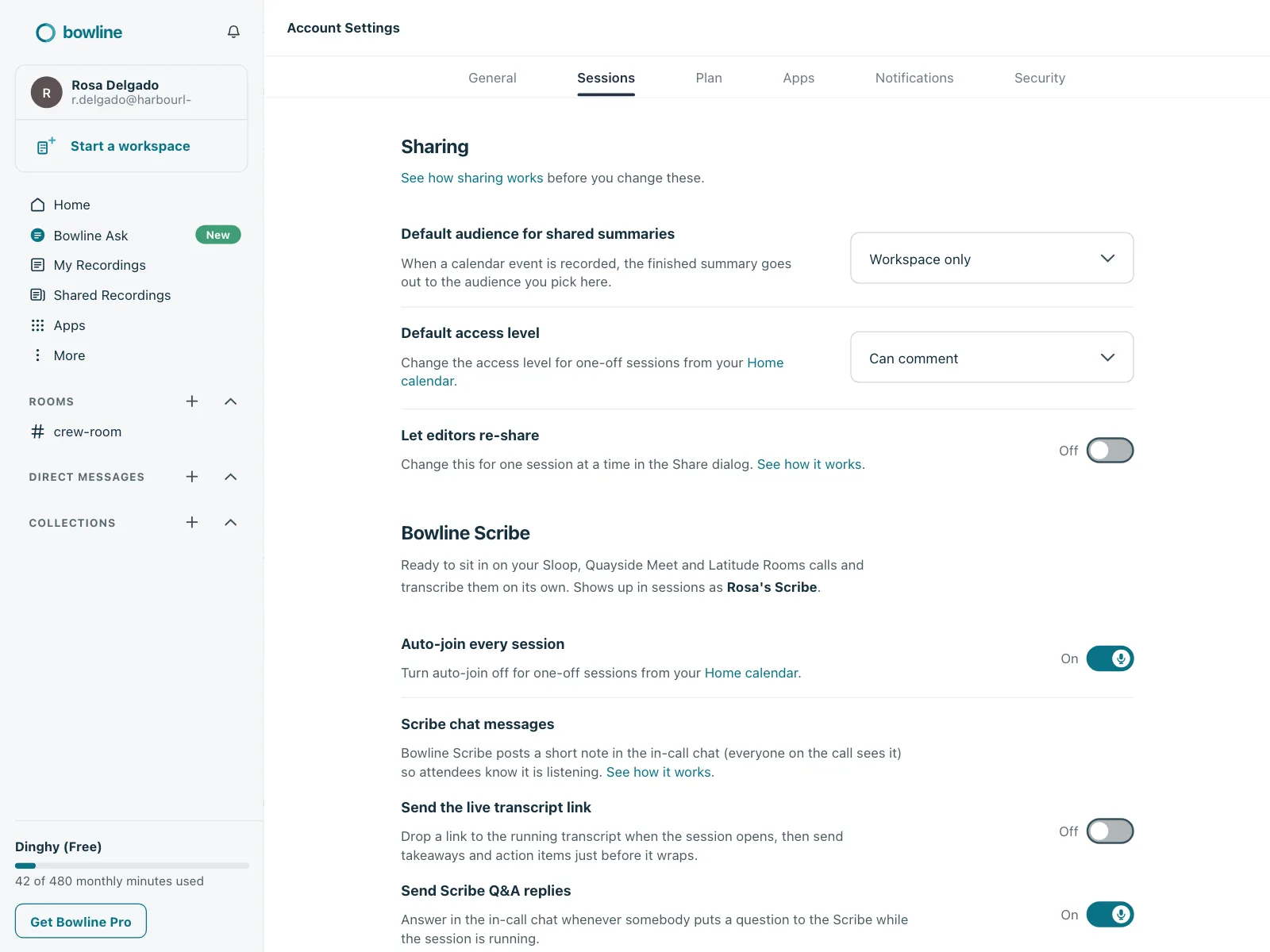The image size is (1270, 952).
Task: Click the Dinghy (Free) plan label
Action: (59, 846)
